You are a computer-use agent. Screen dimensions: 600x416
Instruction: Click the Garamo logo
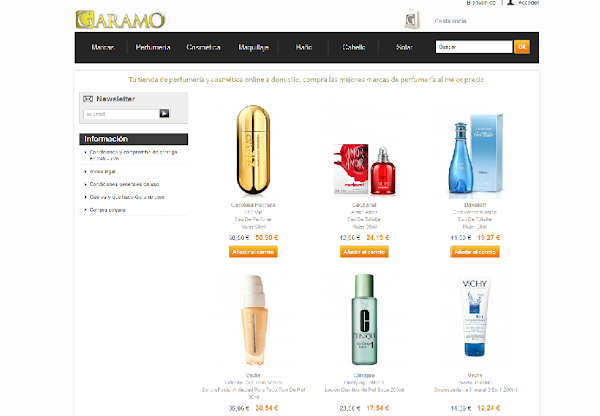tap(121, 20)
